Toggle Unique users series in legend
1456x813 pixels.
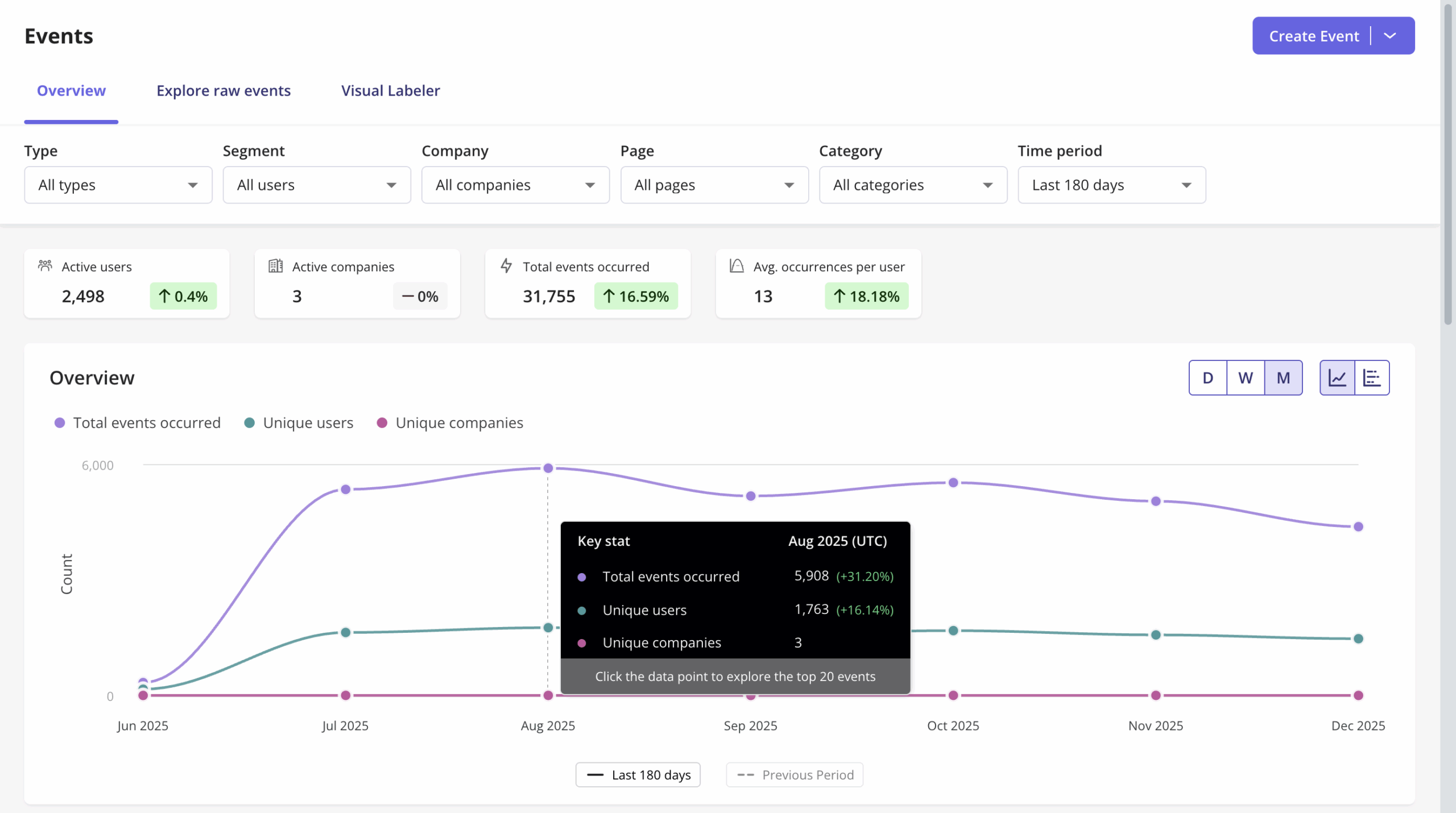click(x=299, y=422)
